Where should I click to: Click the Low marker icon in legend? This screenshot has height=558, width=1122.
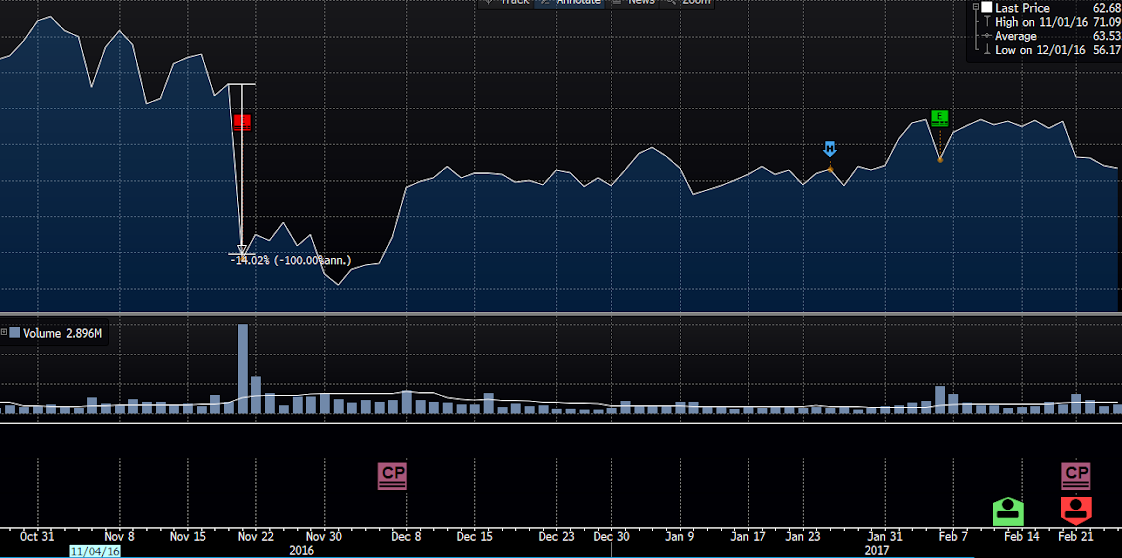pyautogui.click(x=987, y=50)
